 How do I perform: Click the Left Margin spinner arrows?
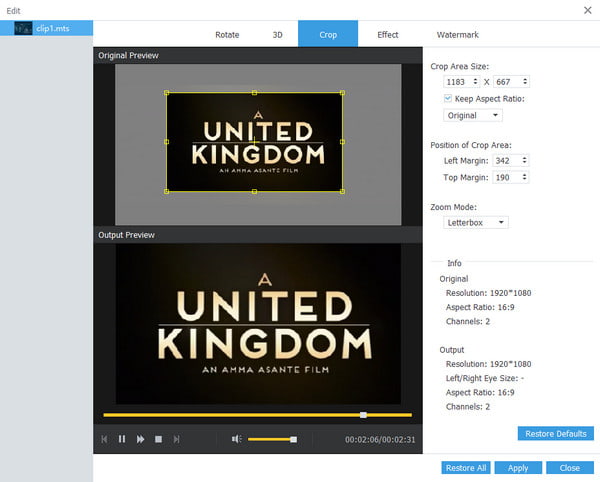(x=524, y=160)
